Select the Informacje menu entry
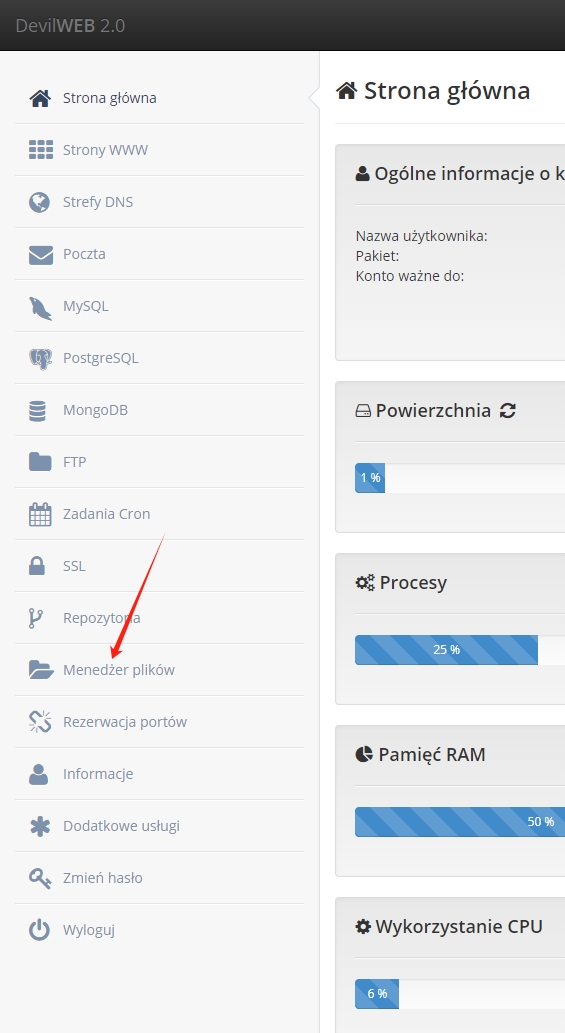565x1033 pixels. point(159,774)
